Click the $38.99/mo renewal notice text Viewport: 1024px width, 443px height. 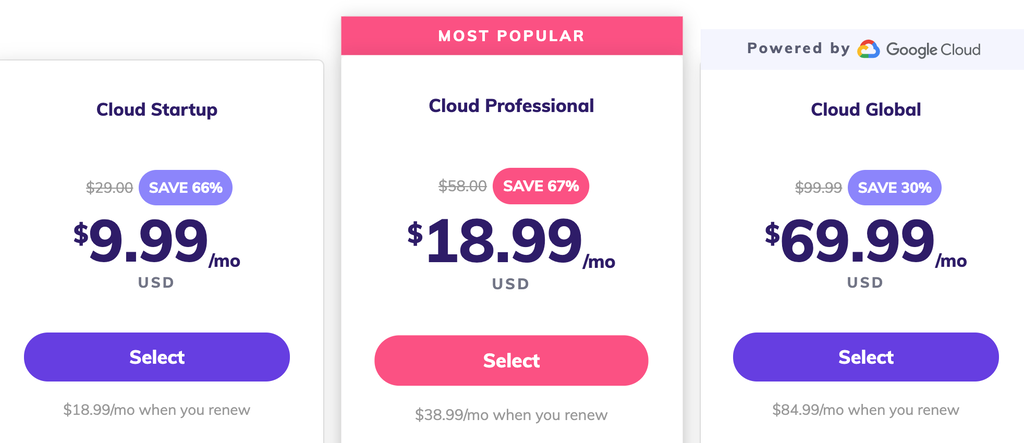click(x=511, y=414)
